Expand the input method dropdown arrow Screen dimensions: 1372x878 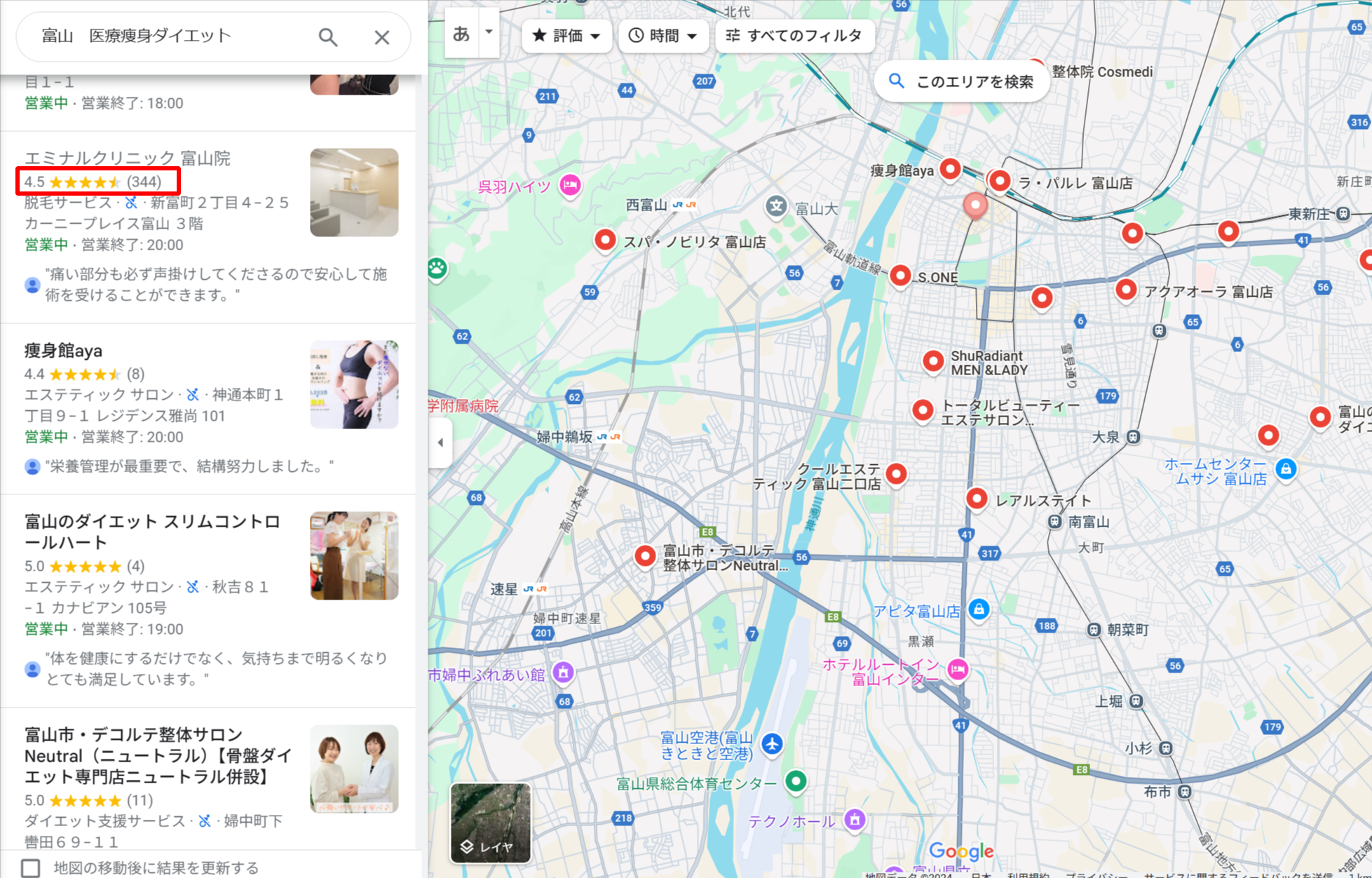489,32
